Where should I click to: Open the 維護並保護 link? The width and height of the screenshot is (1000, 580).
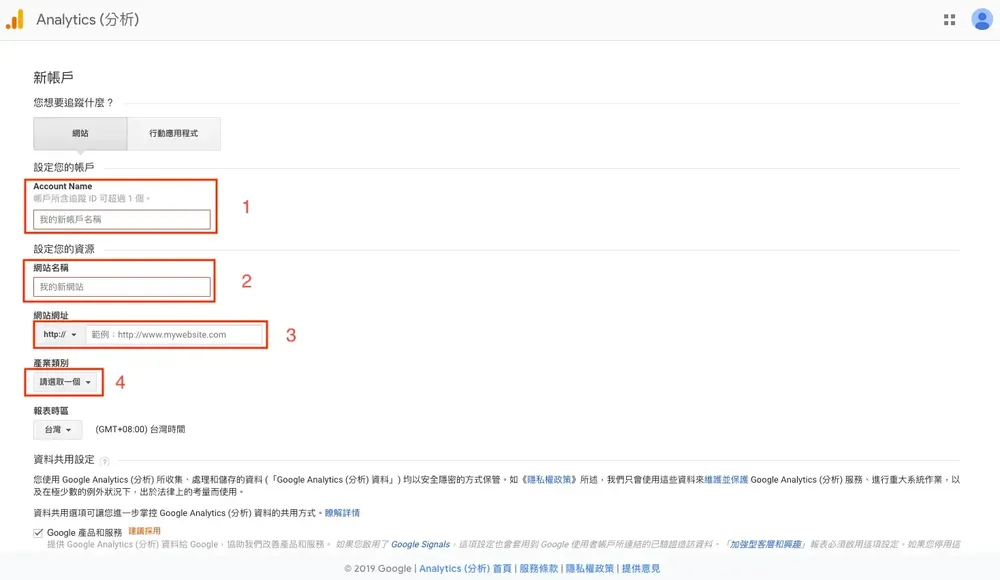point(726,480)
